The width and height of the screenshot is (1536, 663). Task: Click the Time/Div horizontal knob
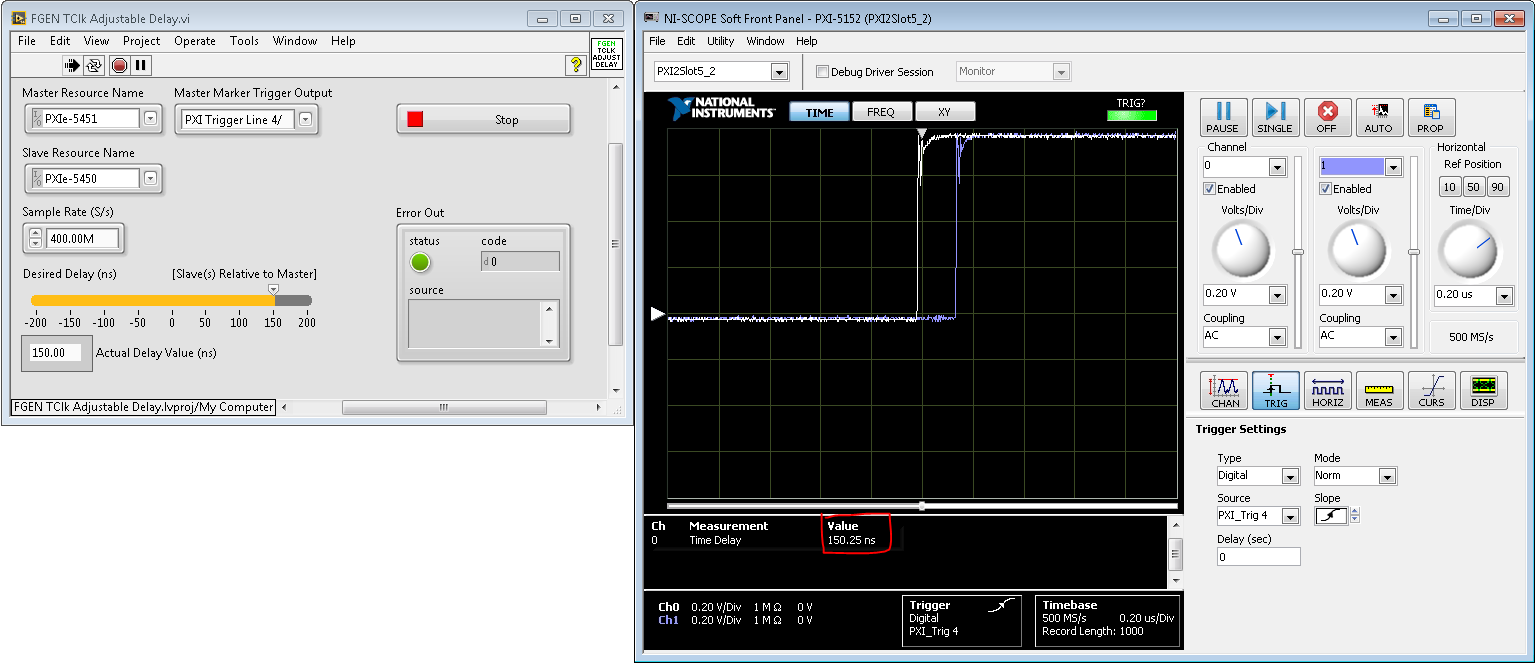1468,250
